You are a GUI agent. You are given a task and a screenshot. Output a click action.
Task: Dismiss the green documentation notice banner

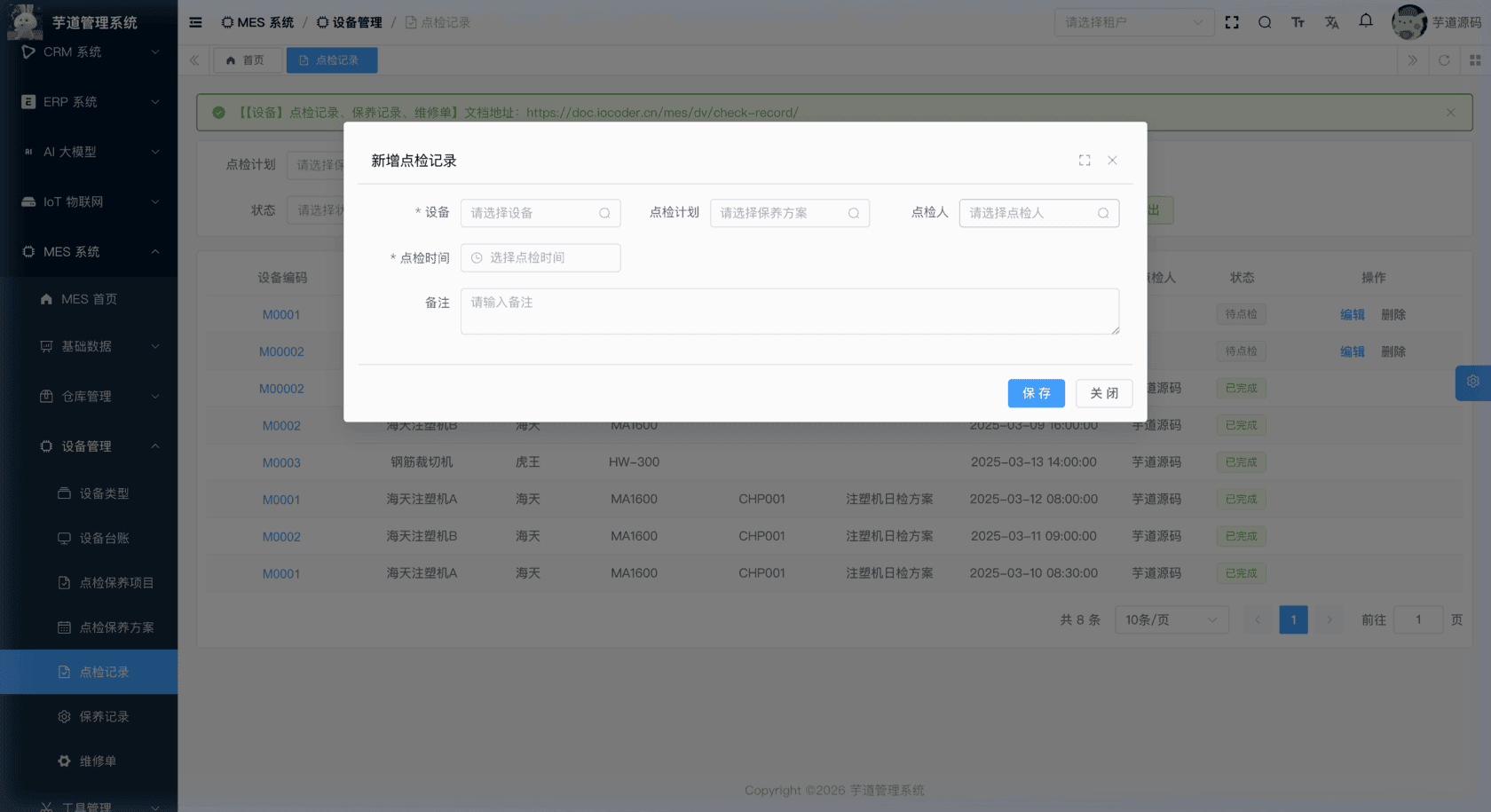click(x=1450, y=112)
